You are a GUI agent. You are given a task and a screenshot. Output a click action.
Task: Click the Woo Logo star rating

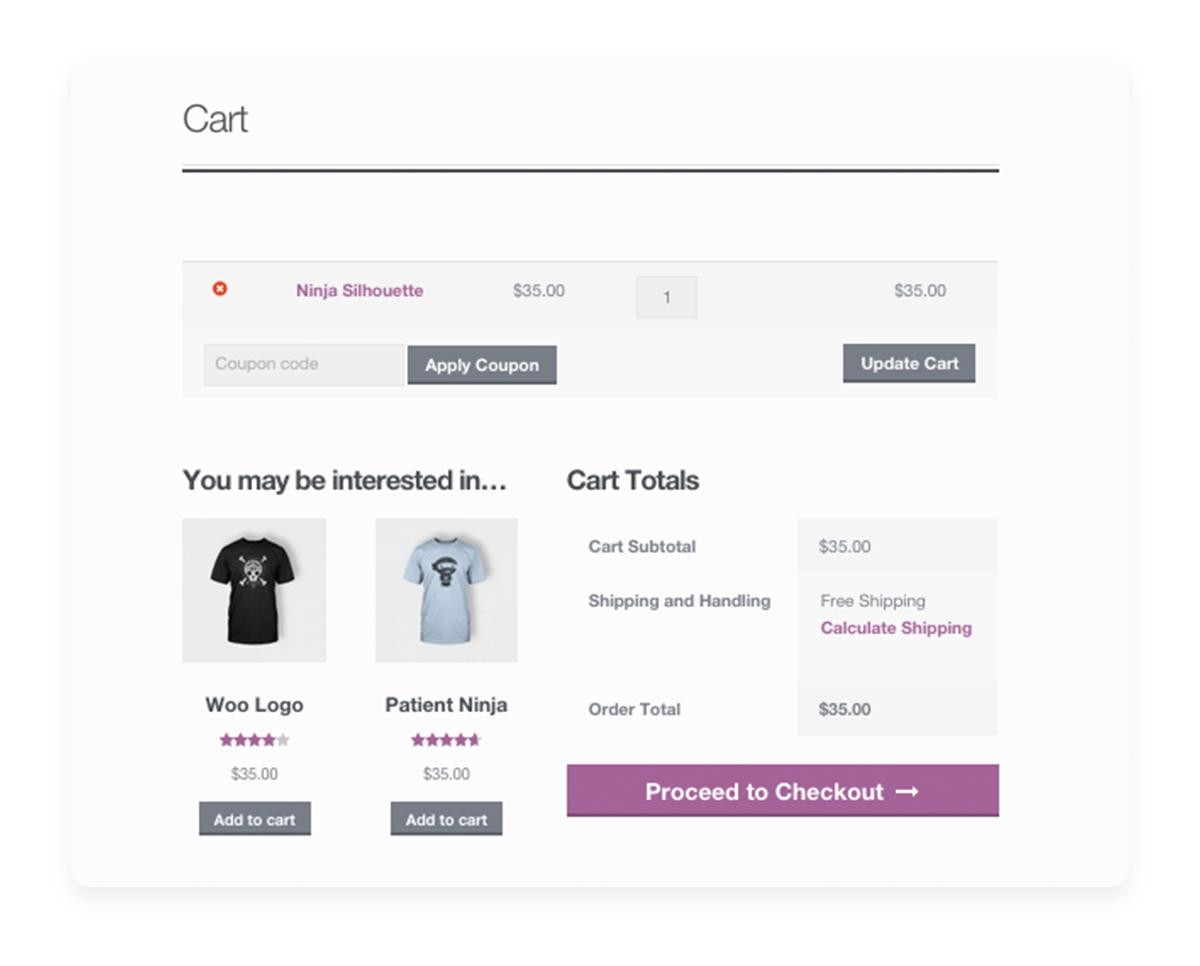pyautogui.click(x=254, y=741)
